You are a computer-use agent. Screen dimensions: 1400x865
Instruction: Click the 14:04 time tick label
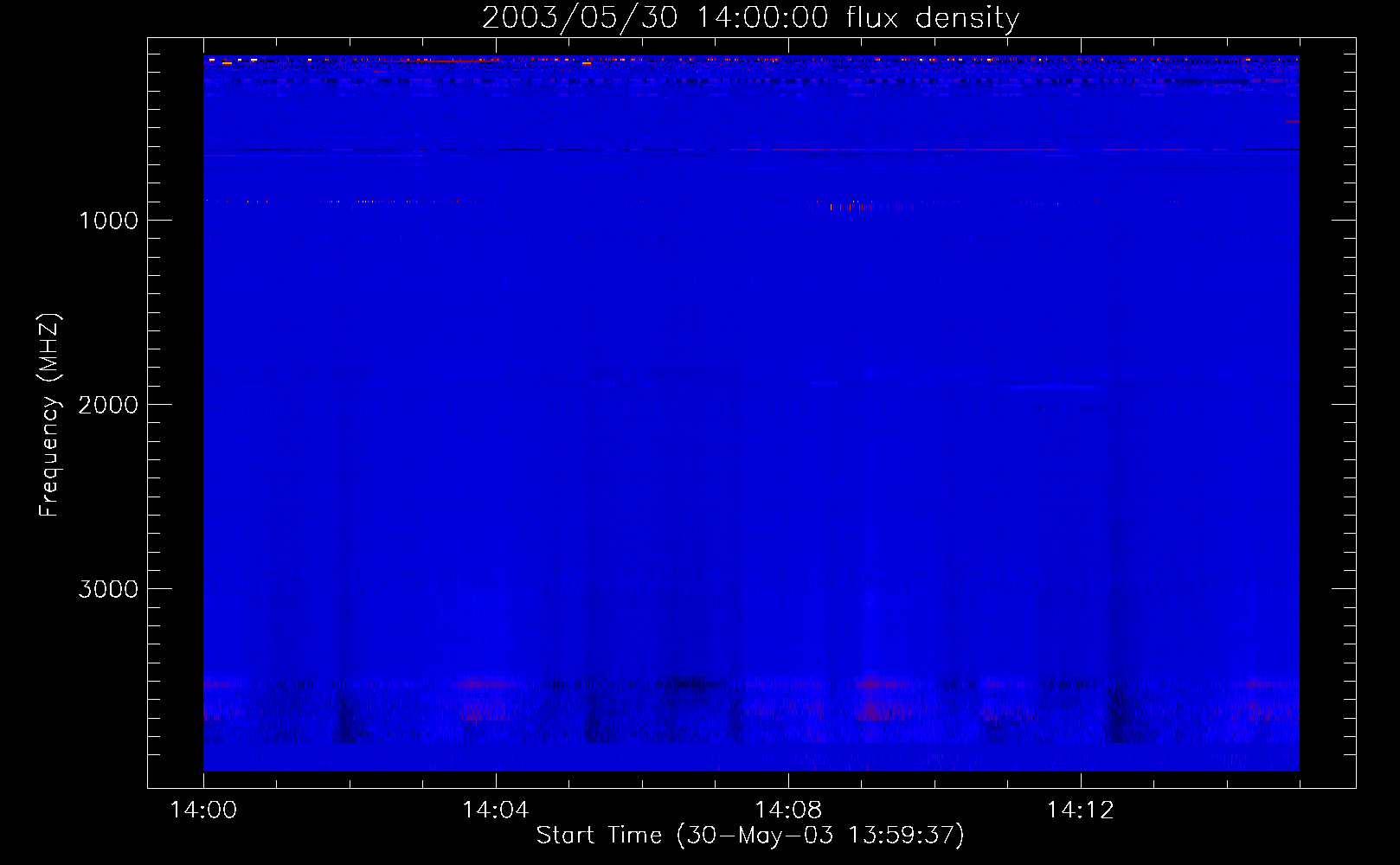(496, 811)
